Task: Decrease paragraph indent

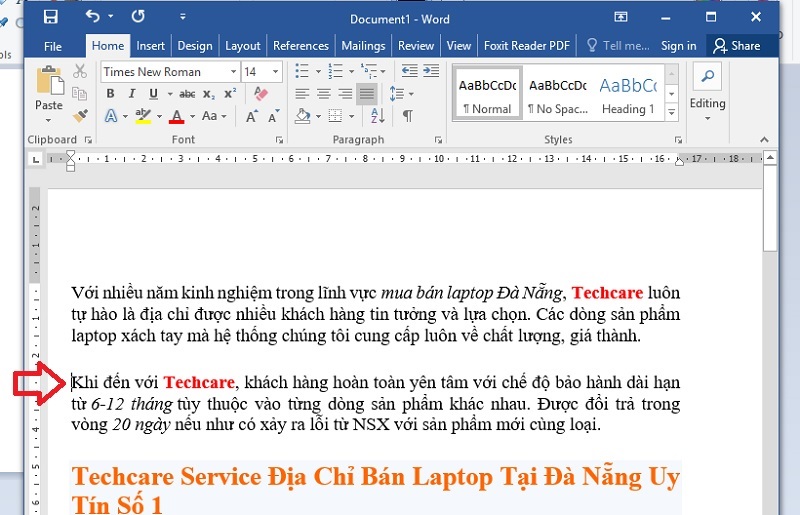Action: pos(409,71)
